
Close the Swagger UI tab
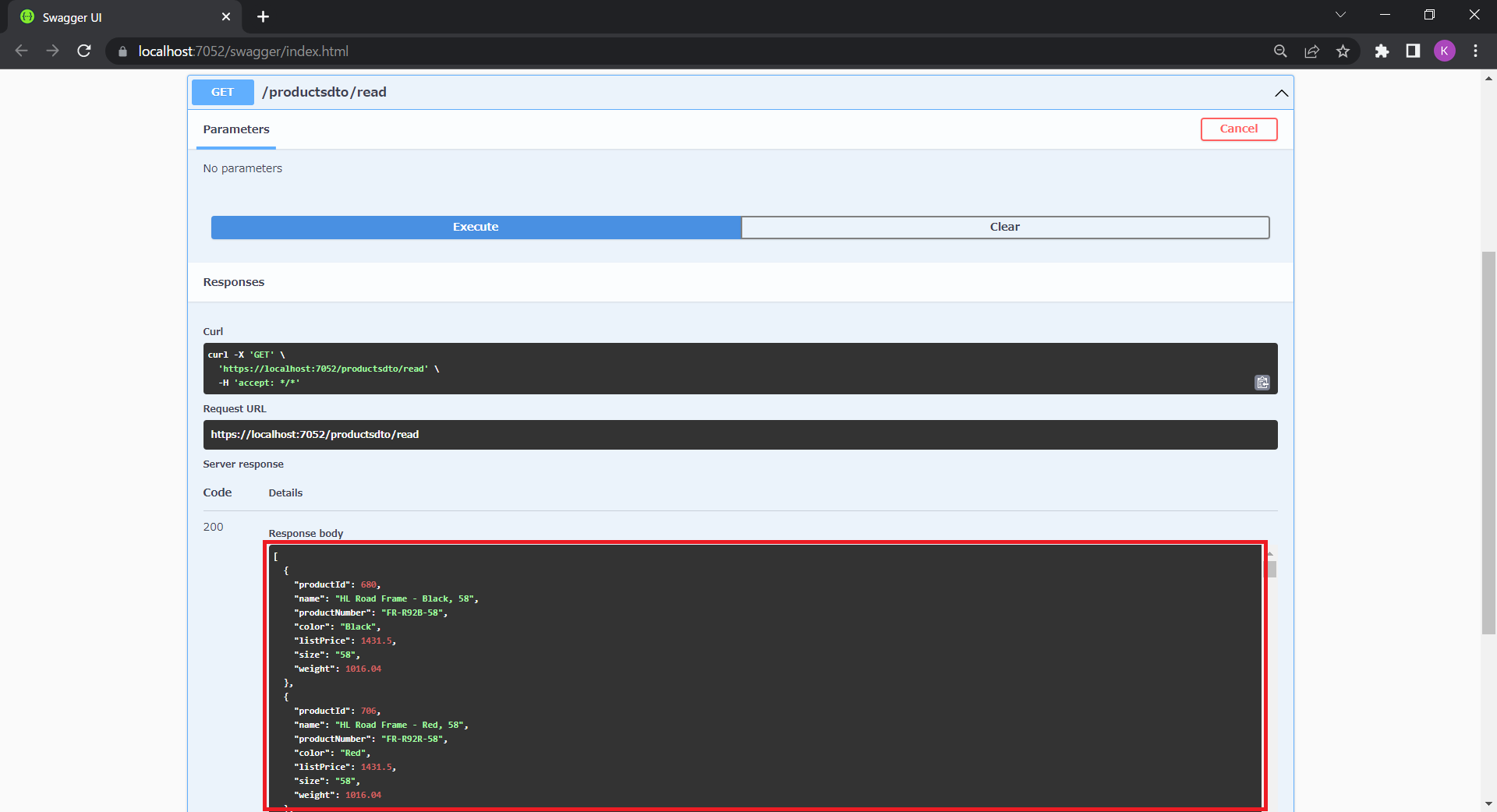[226, 17]
